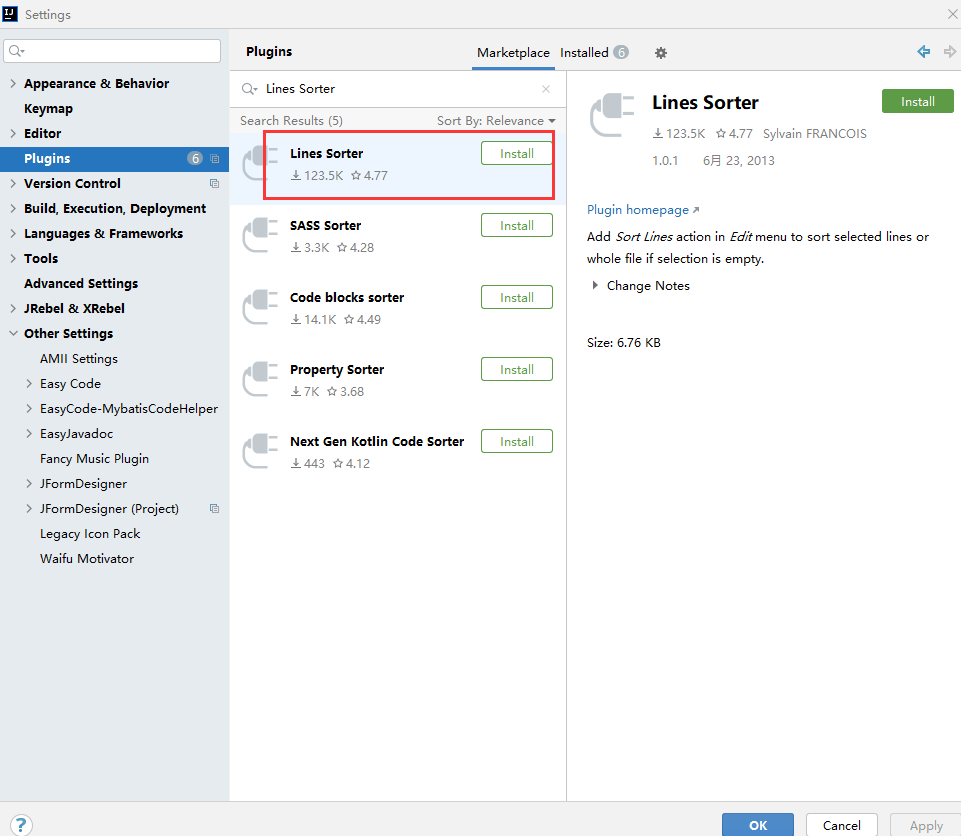Expand the Easy Code node
961x836 pixels.
[29, 384]
